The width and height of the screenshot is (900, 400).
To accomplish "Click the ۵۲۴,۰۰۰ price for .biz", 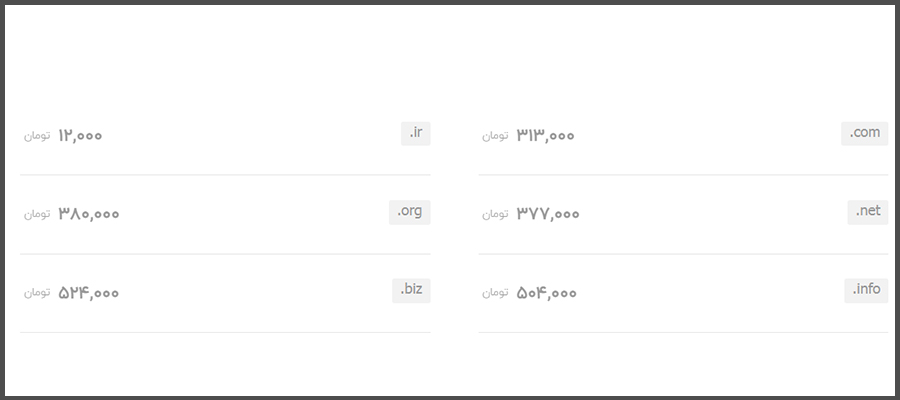I will click(x=89, y=293).
